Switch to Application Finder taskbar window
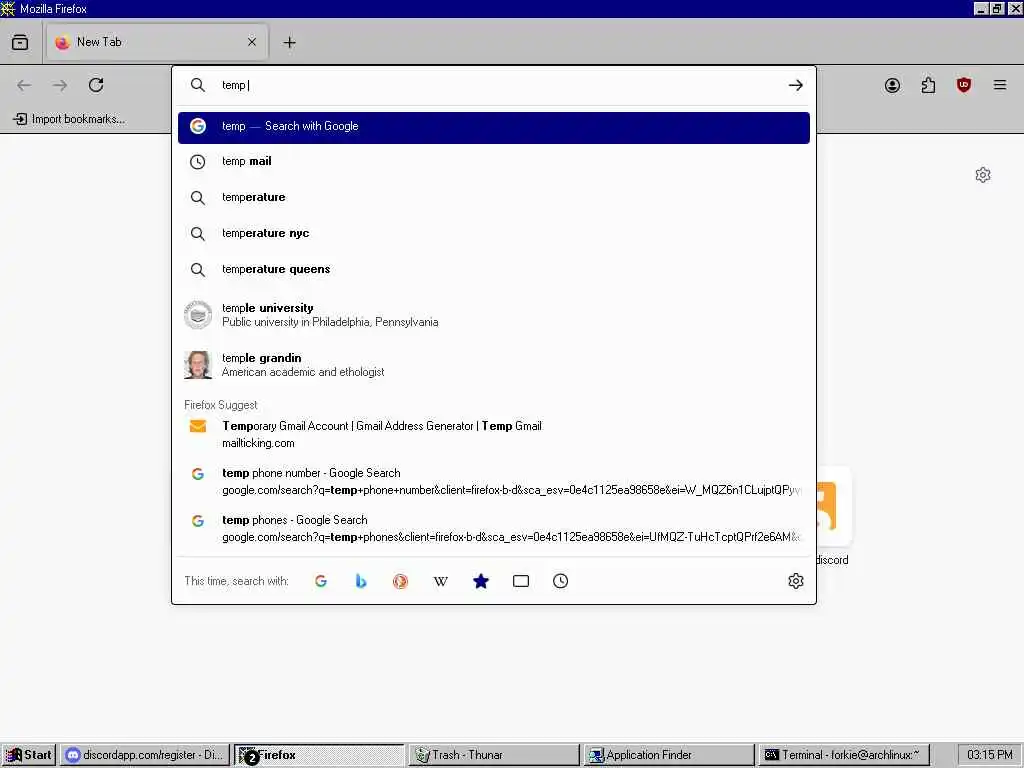The width and height of the screenshot is (1024, 768). (x=669, y=755)
